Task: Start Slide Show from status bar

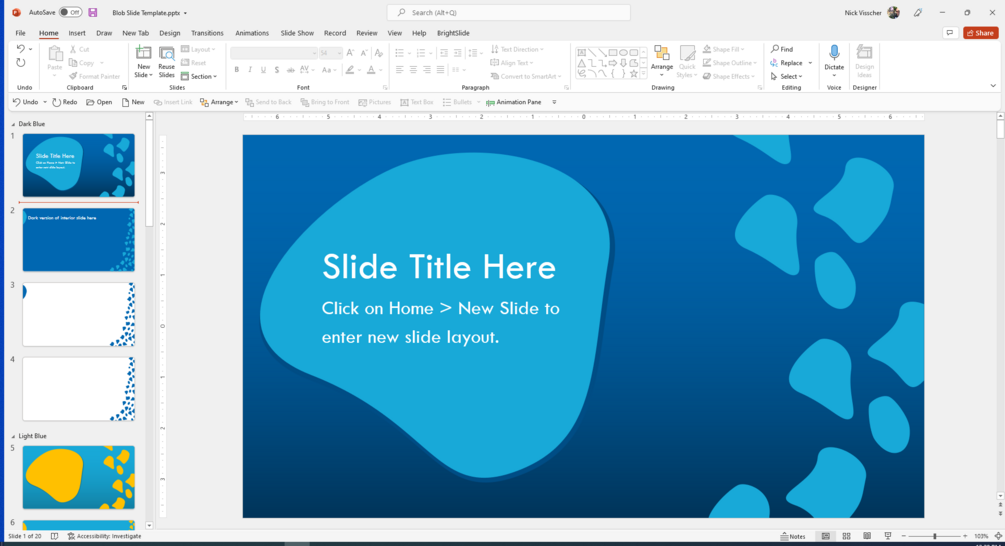Action: point(888,536)
